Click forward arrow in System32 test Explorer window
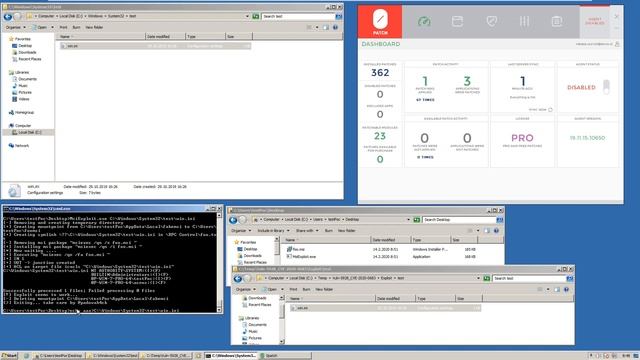This screenshot has width=640, height=360. pos(17,16)
